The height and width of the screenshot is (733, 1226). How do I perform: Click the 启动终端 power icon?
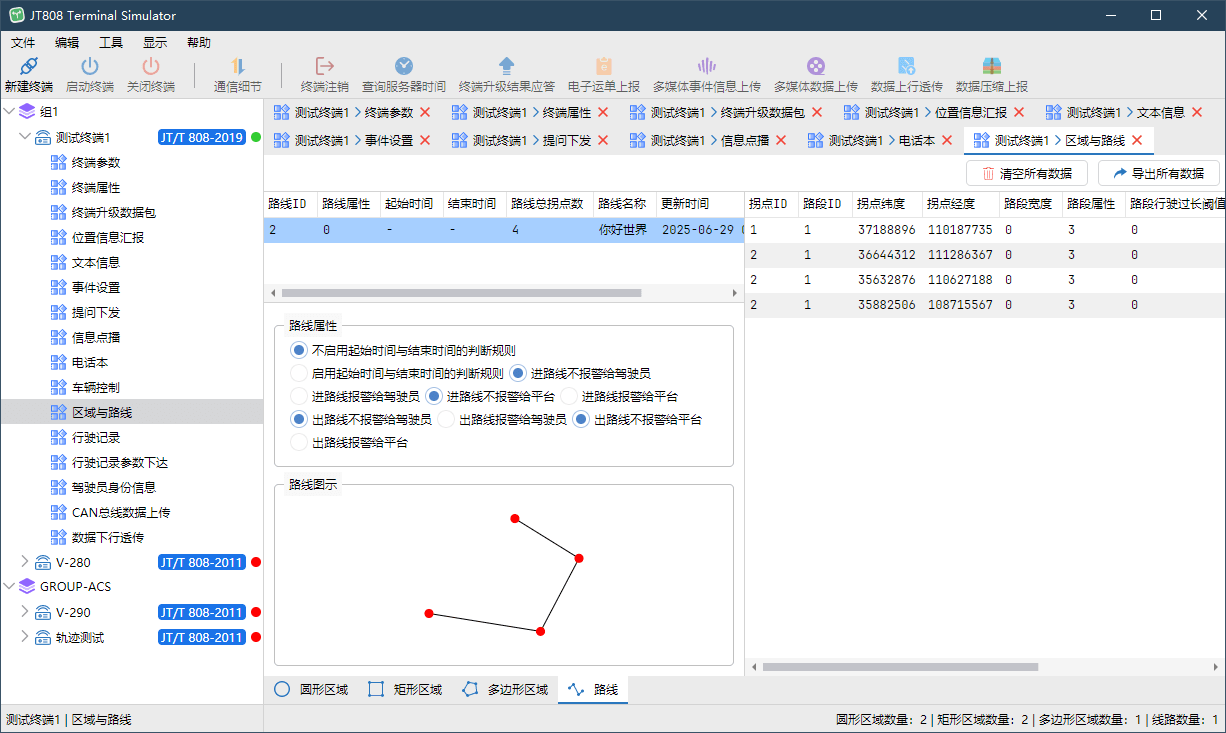click(90, 67)
